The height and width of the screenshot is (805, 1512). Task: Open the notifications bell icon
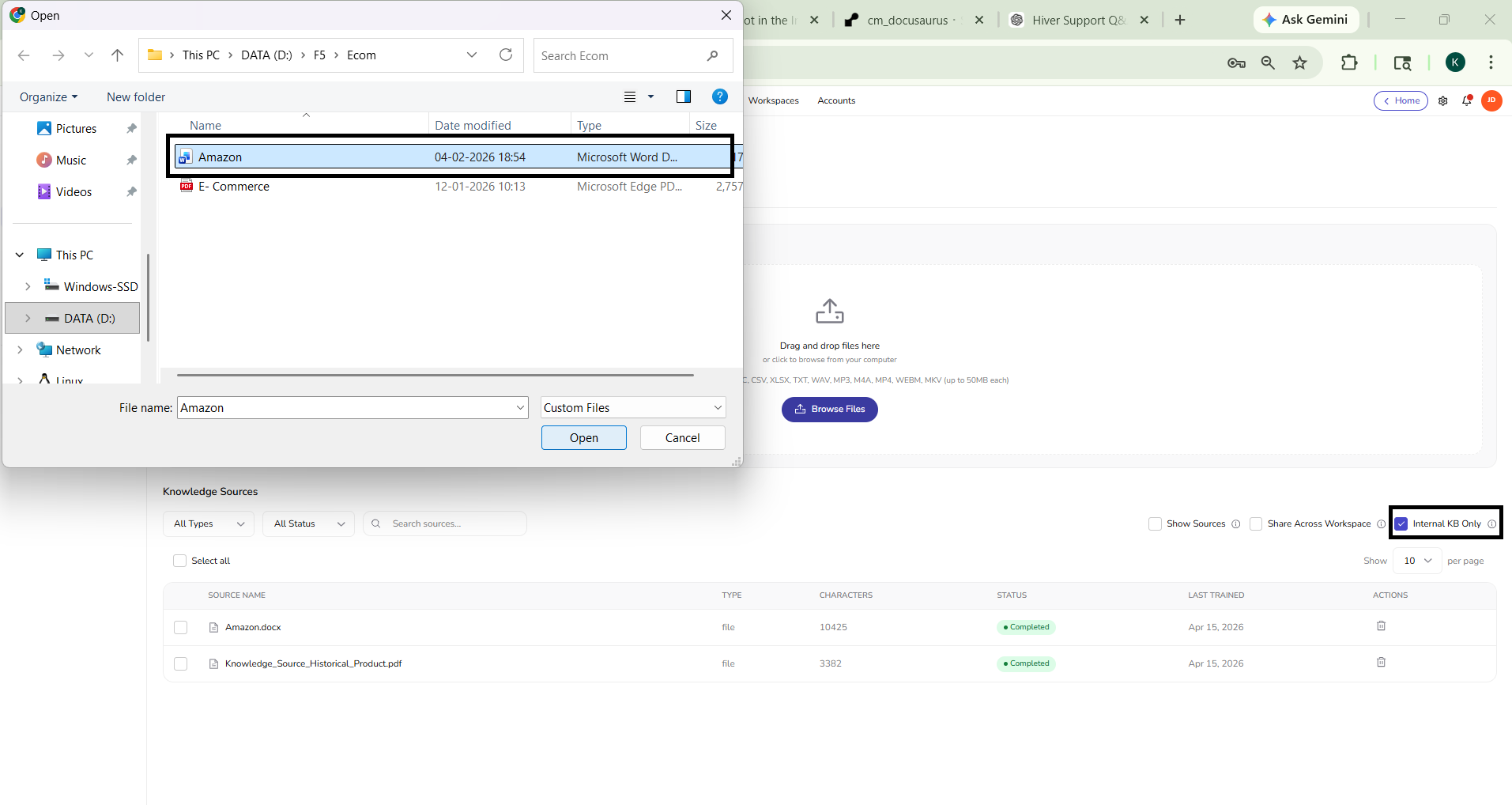[x=1467, y=100]
